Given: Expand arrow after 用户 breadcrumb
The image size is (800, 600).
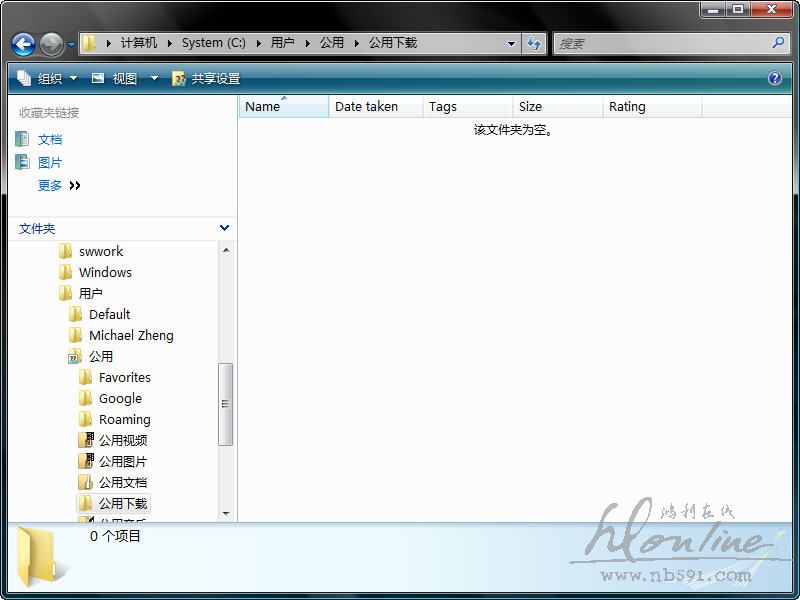Looking at the screenshot, I should tap(308, 43).
